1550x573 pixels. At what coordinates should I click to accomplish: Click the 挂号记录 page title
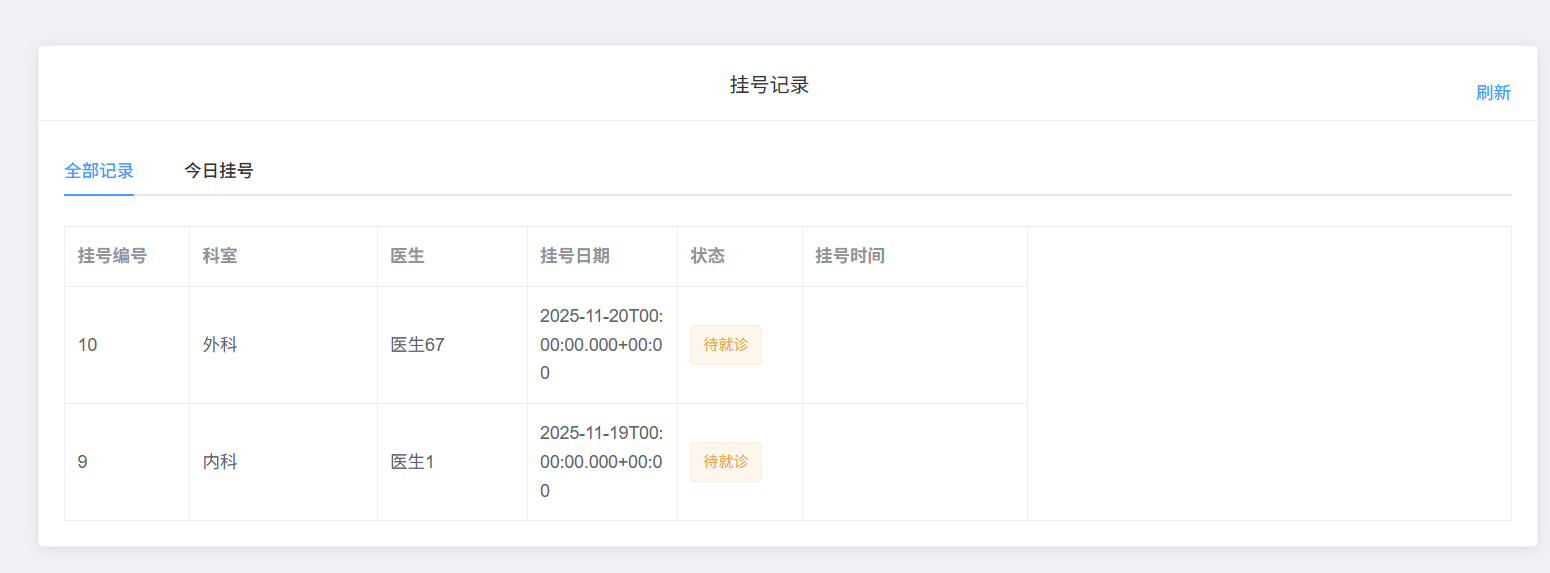[x=769, y=85]
